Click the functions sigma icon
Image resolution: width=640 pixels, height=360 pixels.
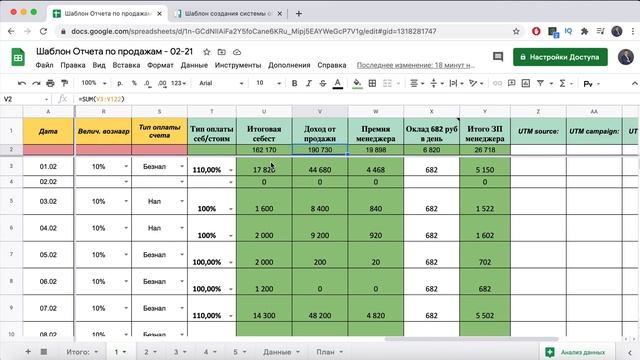click(x=562, y=83)
